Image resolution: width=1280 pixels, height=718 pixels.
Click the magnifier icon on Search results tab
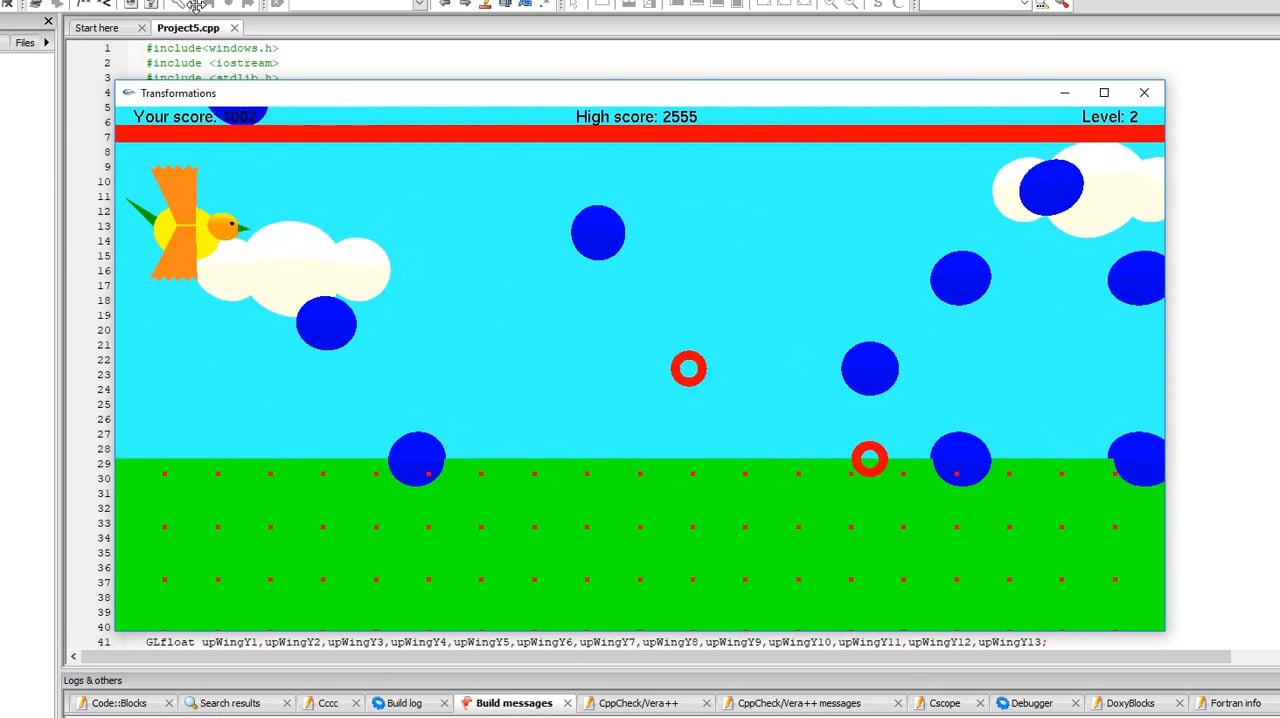191,703
